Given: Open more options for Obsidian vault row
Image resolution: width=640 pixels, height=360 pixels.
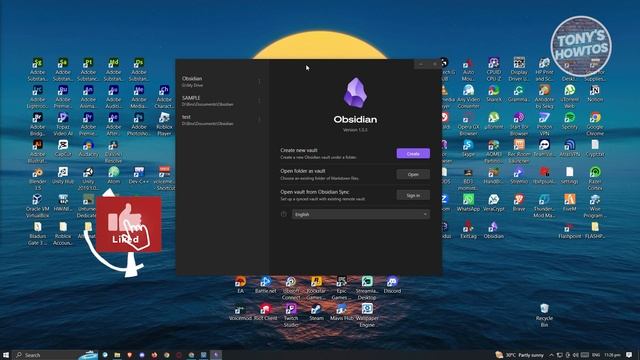Looking at the screenshot, I should 260,82.
